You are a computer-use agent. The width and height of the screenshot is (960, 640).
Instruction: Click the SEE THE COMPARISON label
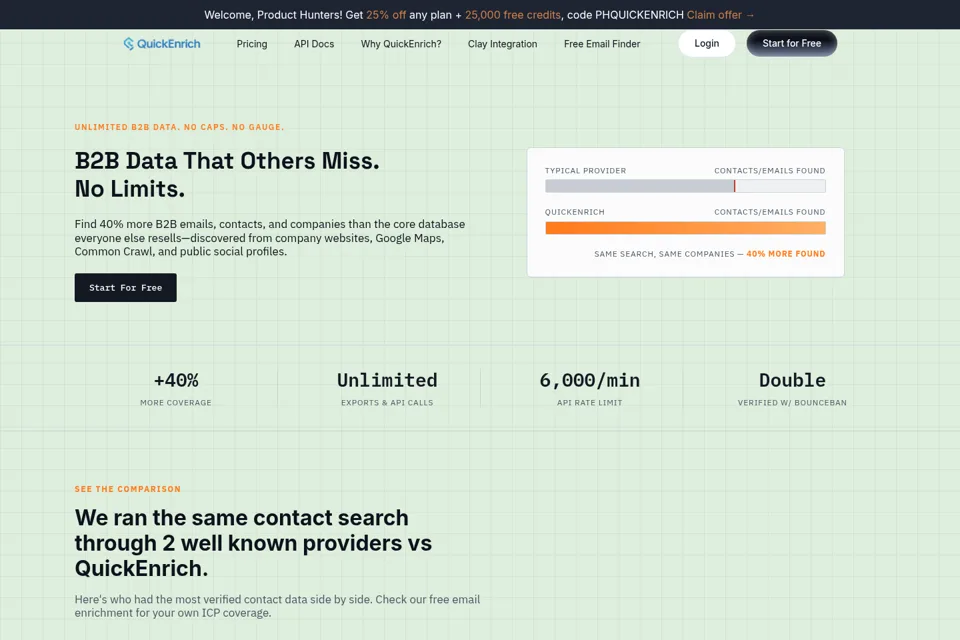pyautogui.click(x=128, y=489)
